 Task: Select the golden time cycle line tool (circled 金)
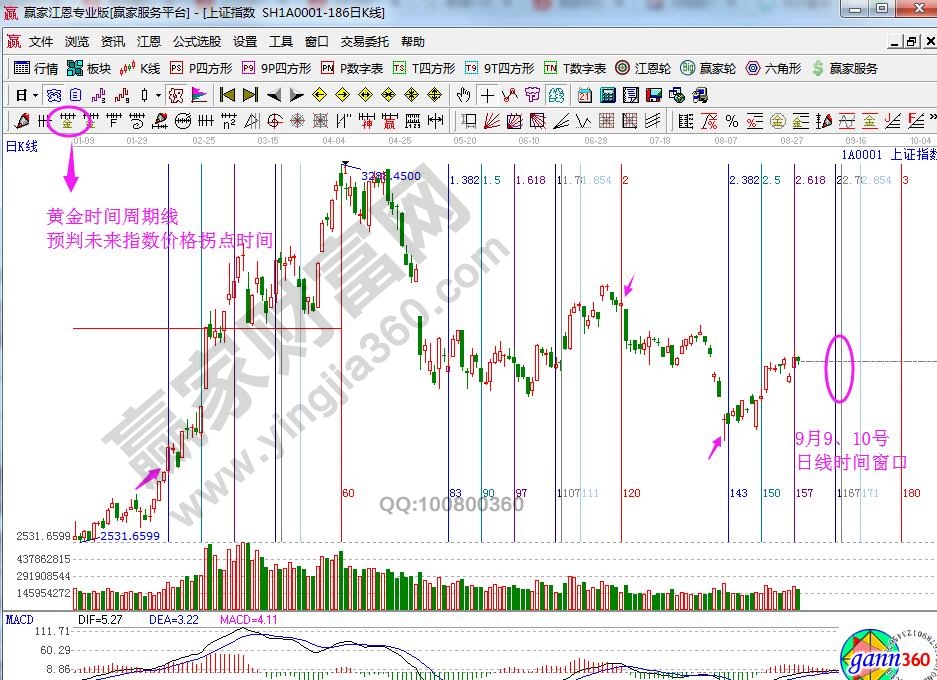pos(69,121)
